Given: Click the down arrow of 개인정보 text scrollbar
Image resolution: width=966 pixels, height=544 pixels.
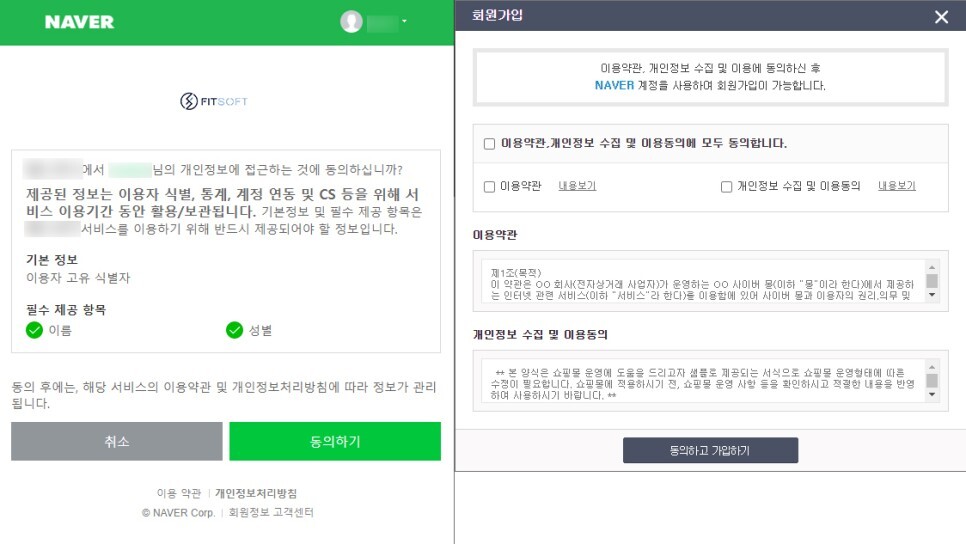Looking at the screenshot, I should click(932, 395).
